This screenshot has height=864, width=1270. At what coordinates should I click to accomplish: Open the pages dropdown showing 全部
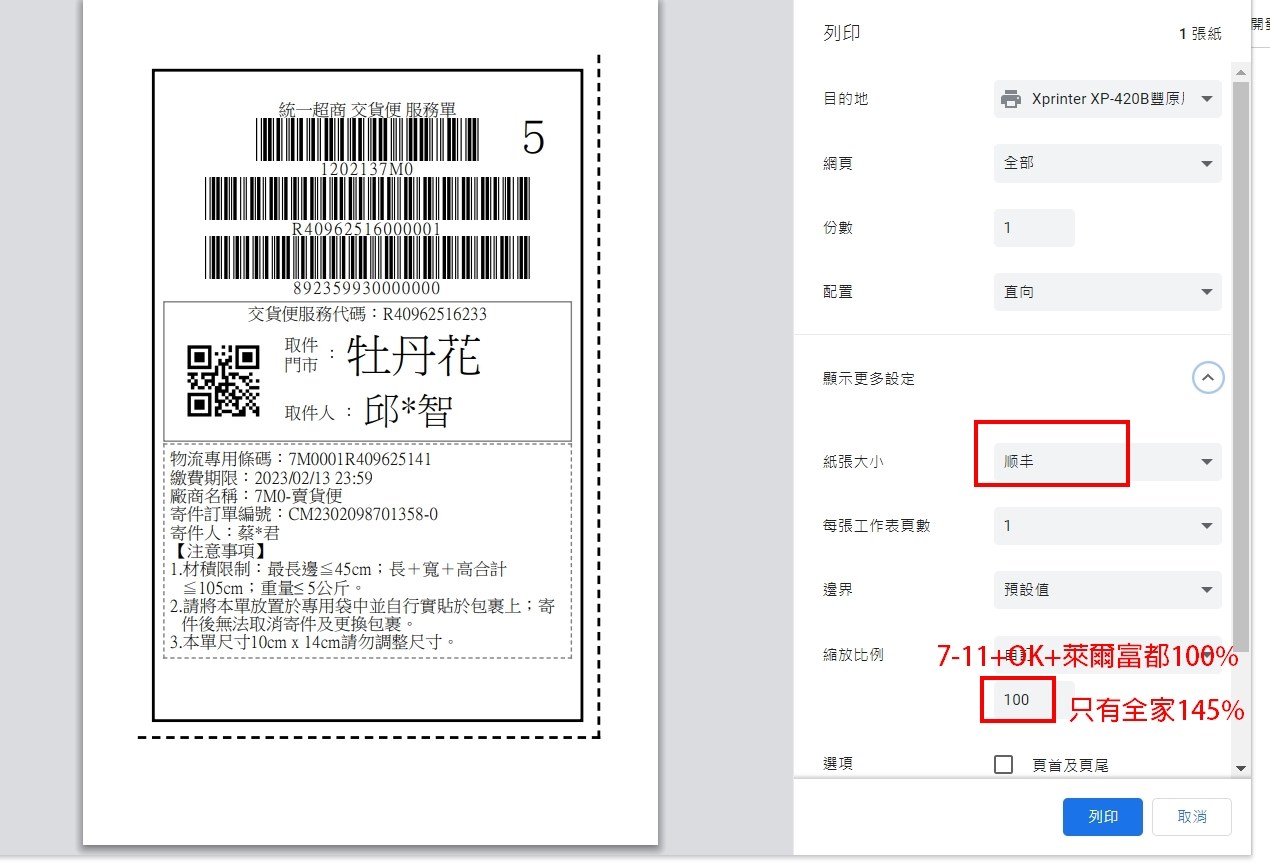click(1107, 163)
